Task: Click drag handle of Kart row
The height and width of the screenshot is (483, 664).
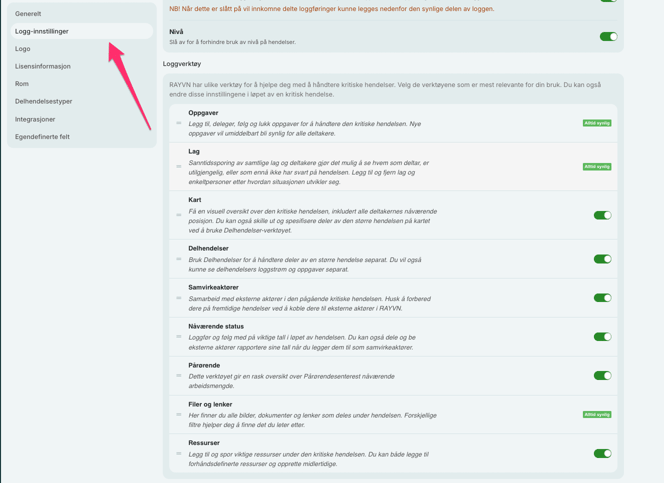Action: point(179,215)
